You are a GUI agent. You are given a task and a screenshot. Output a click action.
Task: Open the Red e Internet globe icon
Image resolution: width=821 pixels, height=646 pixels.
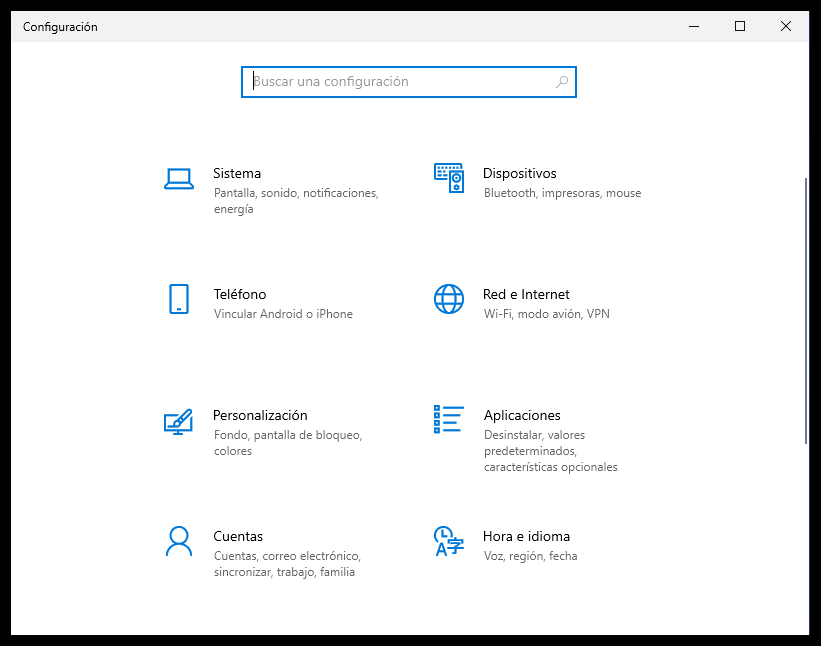(449, 299)
